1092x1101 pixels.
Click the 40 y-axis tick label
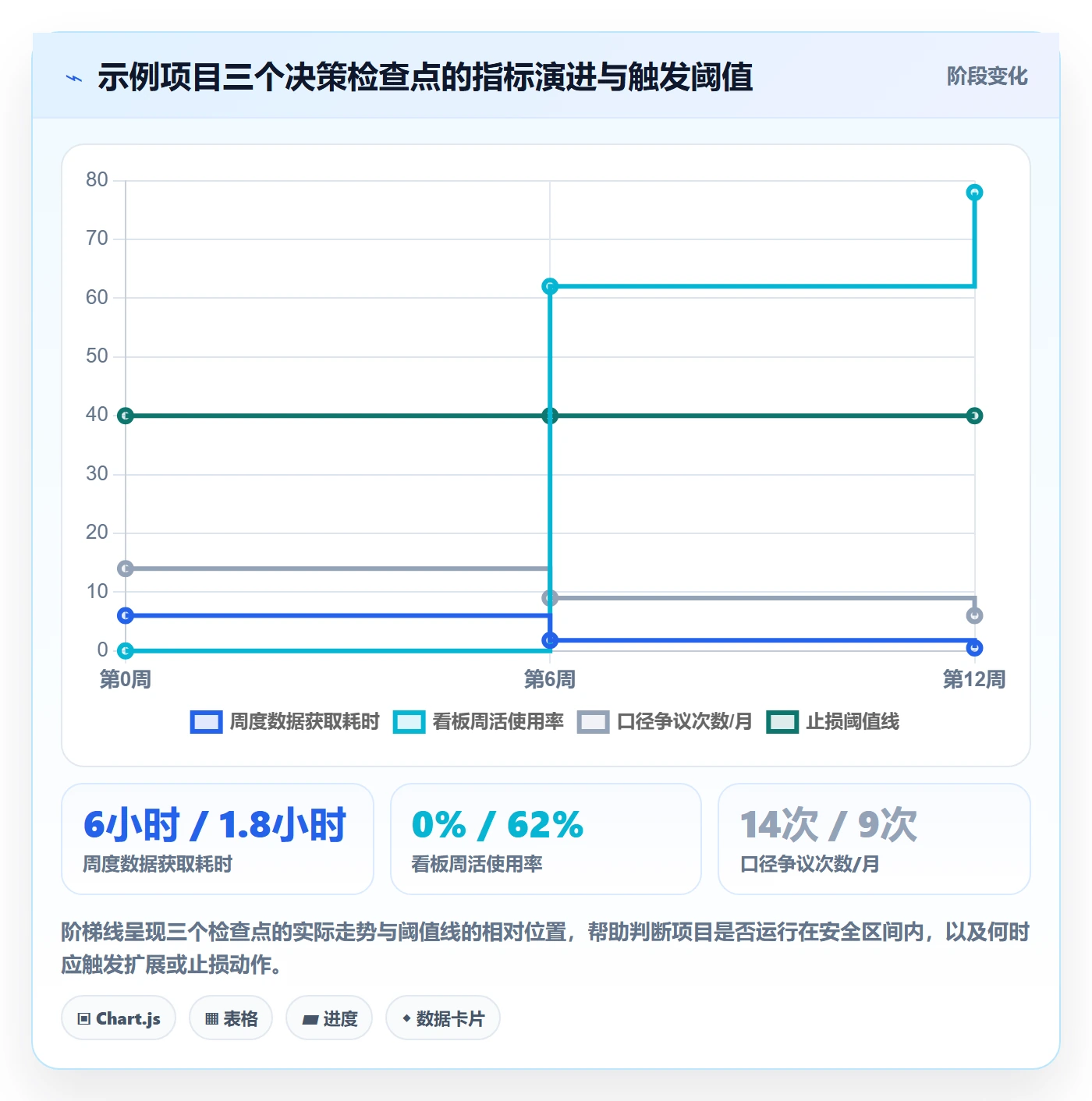[x=97, y=415]
